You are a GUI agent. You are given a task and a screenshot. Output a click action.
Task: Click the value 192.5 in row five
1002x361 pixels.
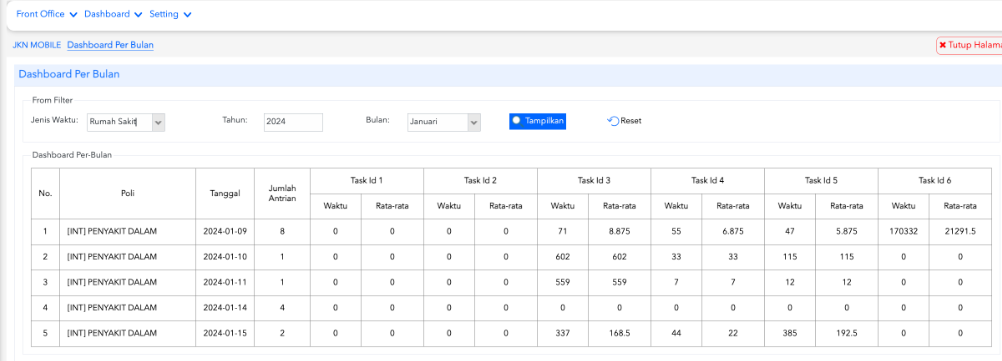[x=846, y=334]
